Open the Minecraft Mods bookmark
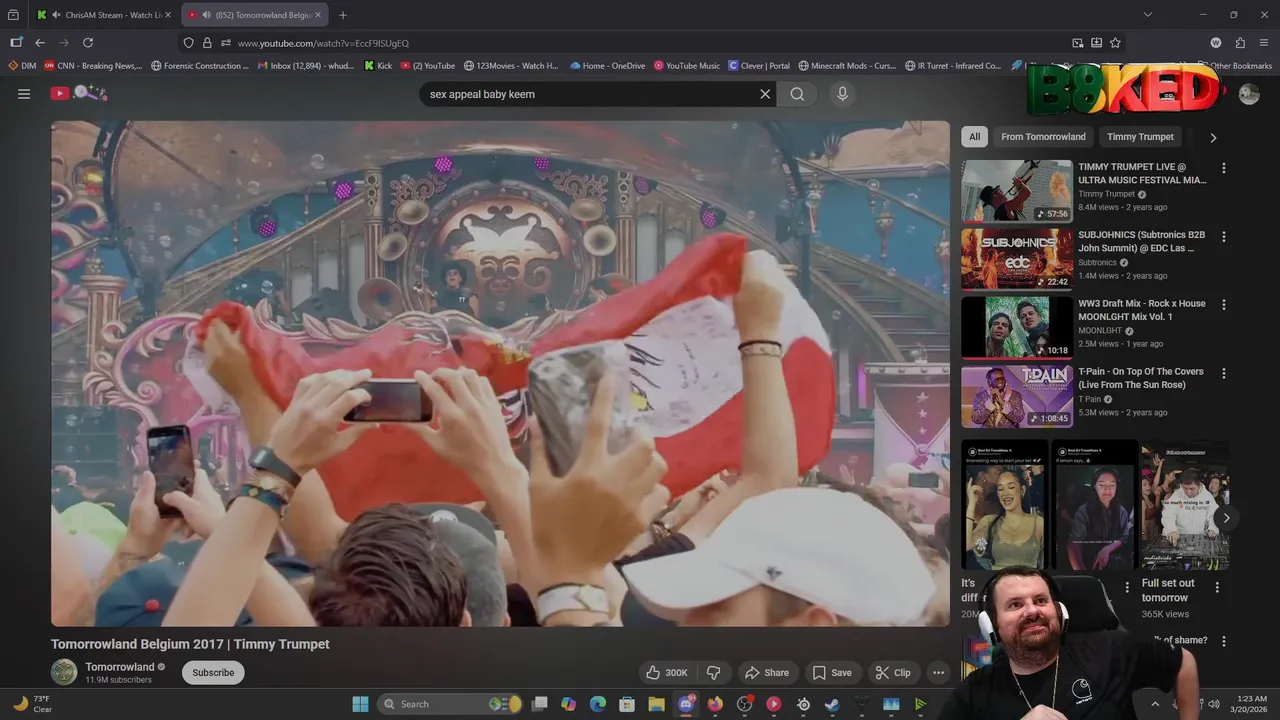The width and height of the screenshot is (1280, 720). pyautogui.click(x=847, y=66)
